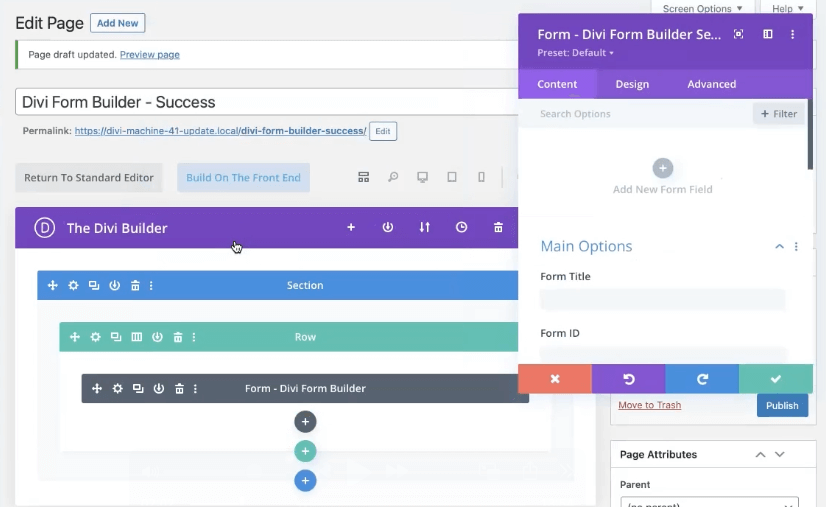Click the Divi Builder plus icon
The width and height of the screenshot is (826, 507).
pos(351,227)
